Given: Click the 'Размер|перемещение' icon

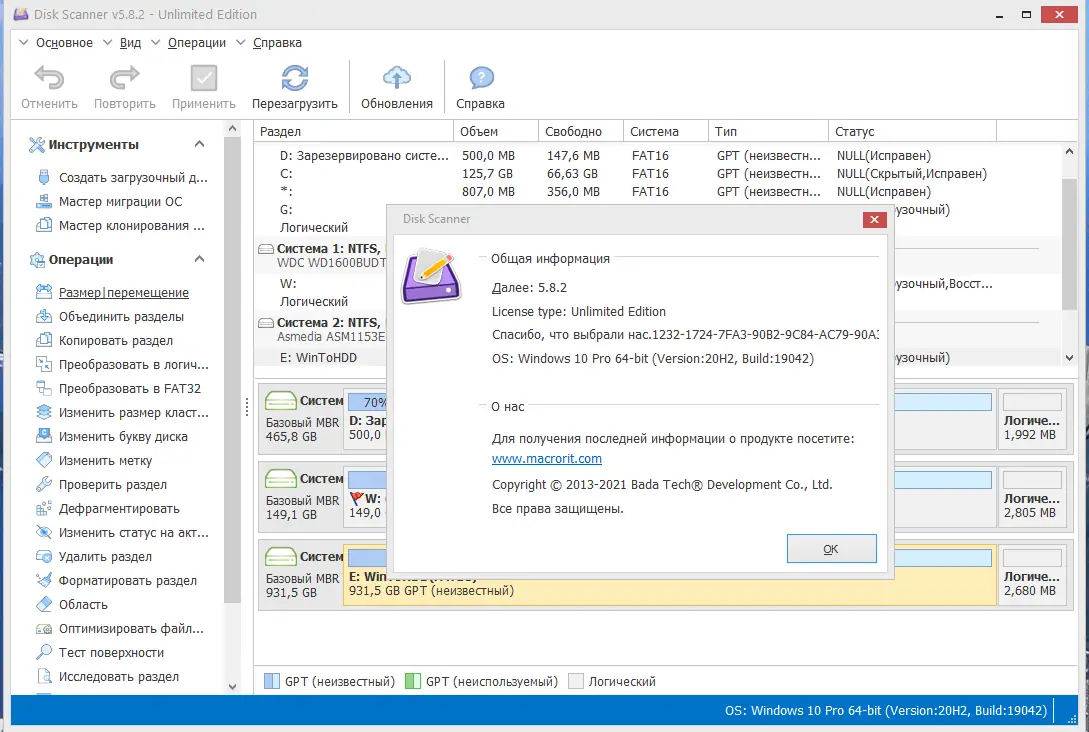Looking at the screenshot, I should (x=44, y=292).
